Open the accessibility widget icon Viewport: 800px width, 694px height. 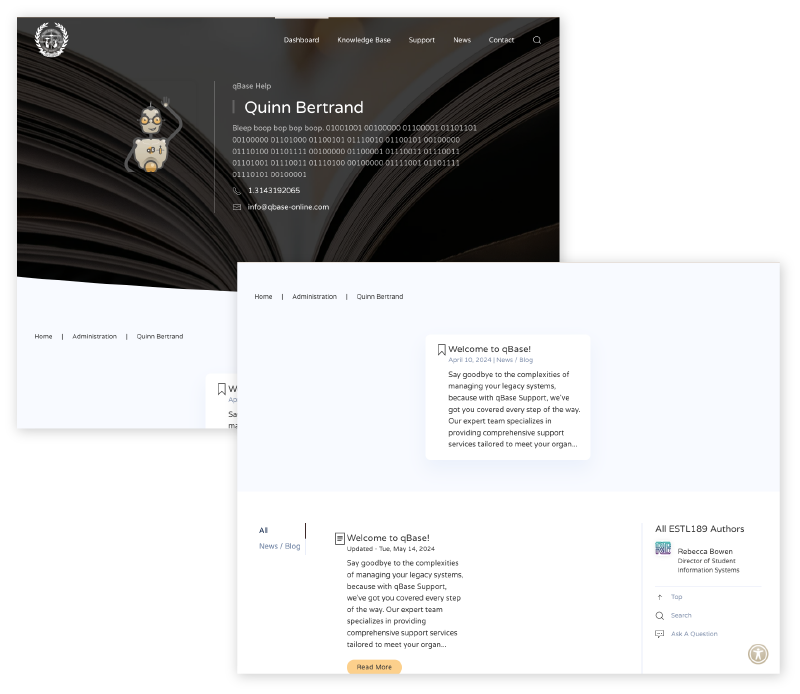click(758, 654)
